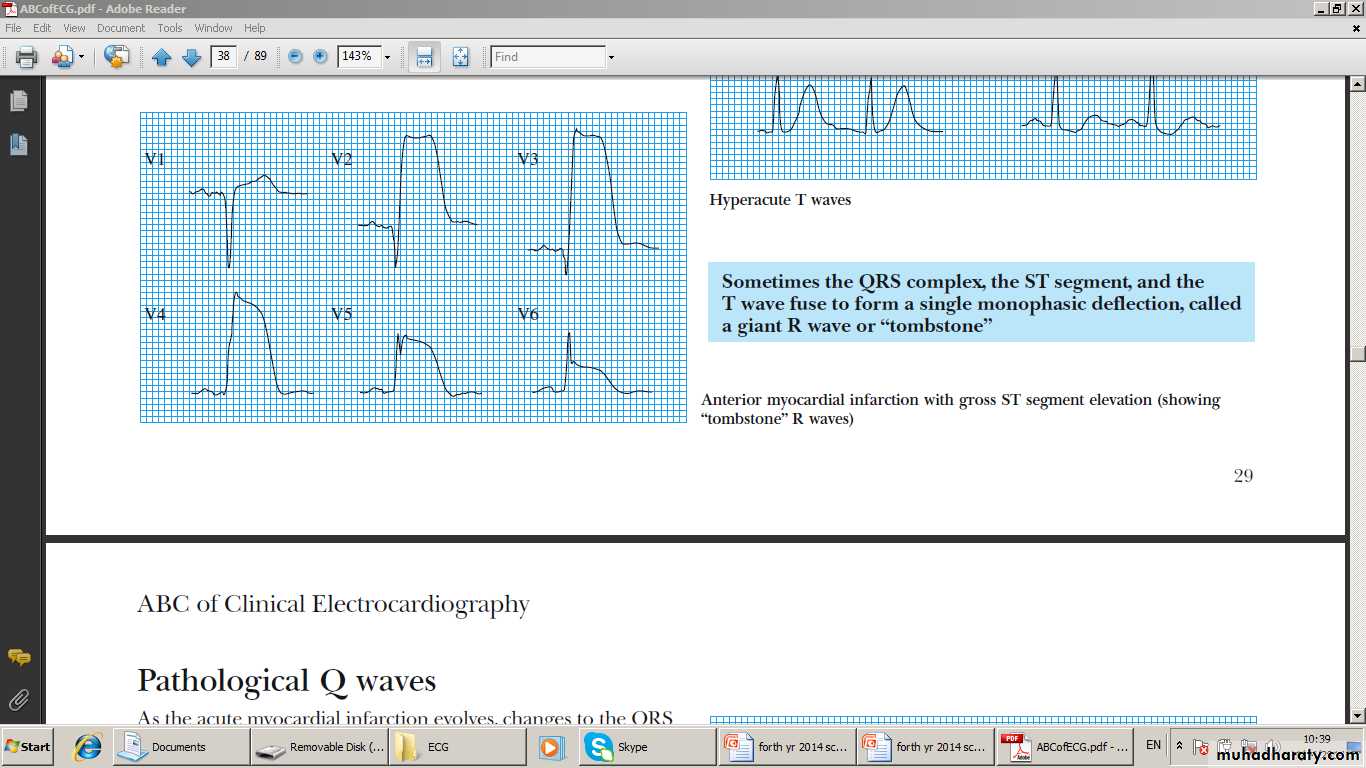This screenshot has height=768, width=1366.
Task: Open the Comments panel in sidebar
Action: coord(18,657)
